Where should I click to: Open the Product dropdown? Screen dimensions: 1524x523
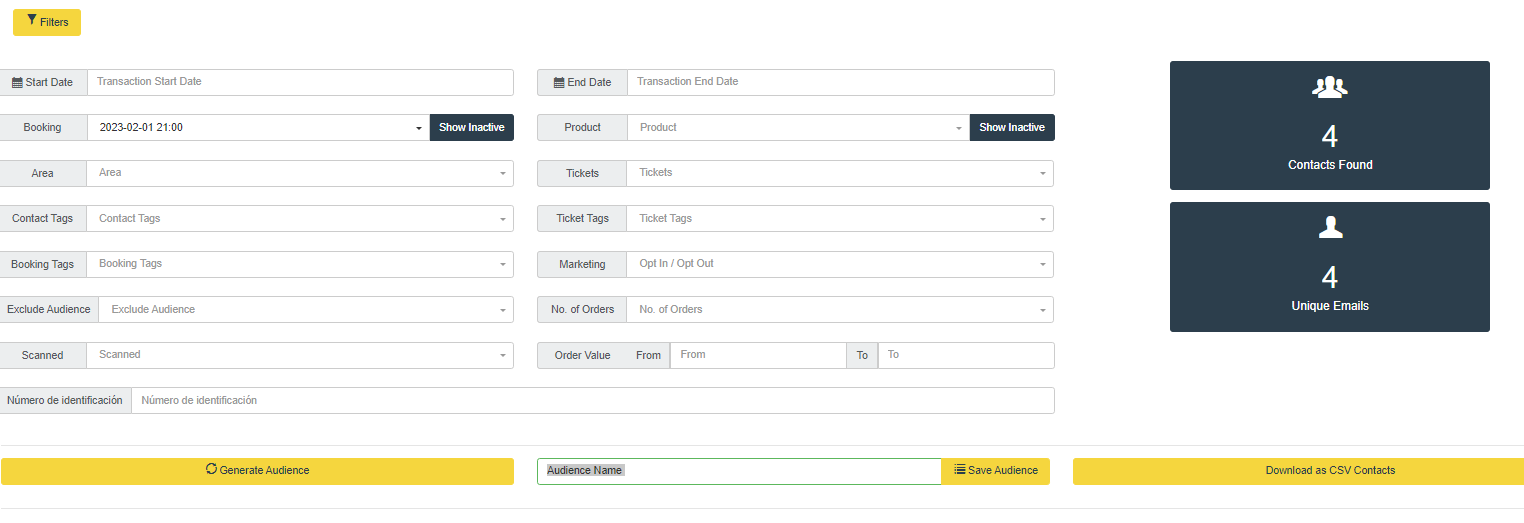[798, 128]
